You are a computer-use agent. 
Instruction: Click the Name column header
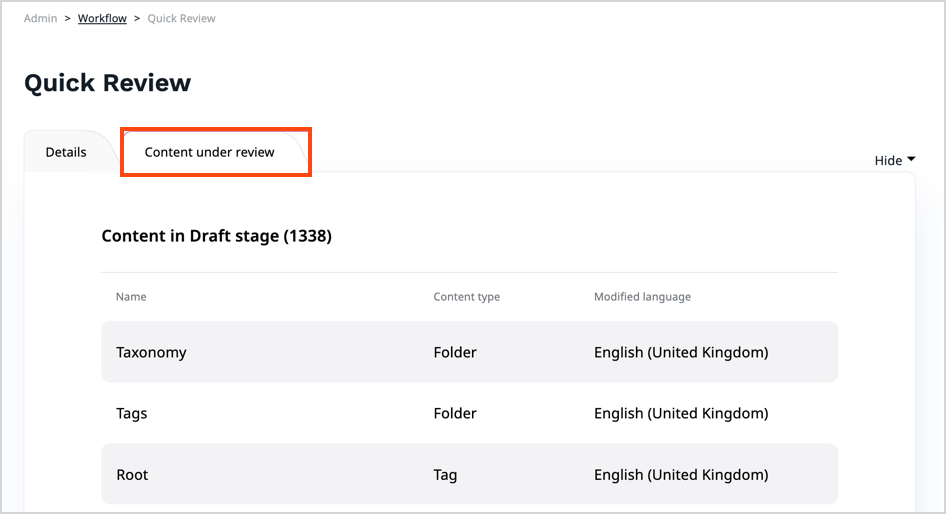(x=131, y=297)
